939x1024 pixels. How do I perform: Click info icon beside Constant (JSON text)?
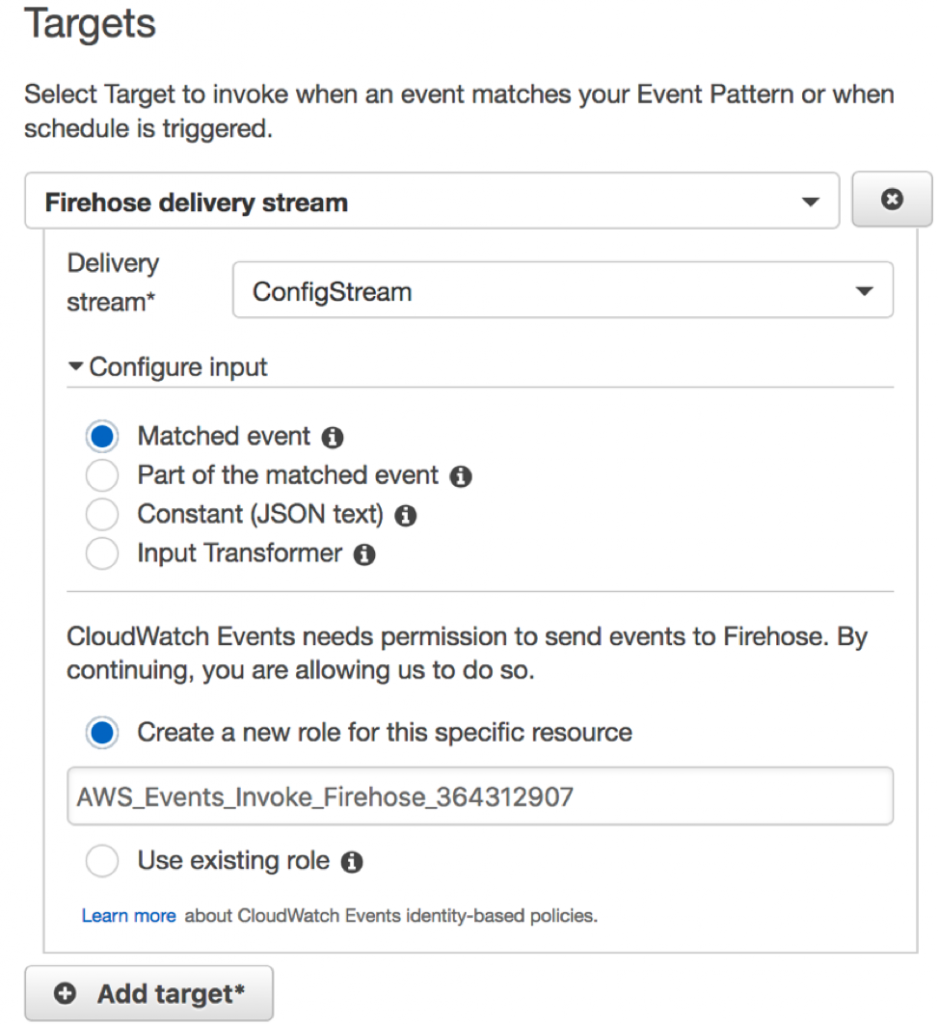pyautogui.click(x=405, y=516)
